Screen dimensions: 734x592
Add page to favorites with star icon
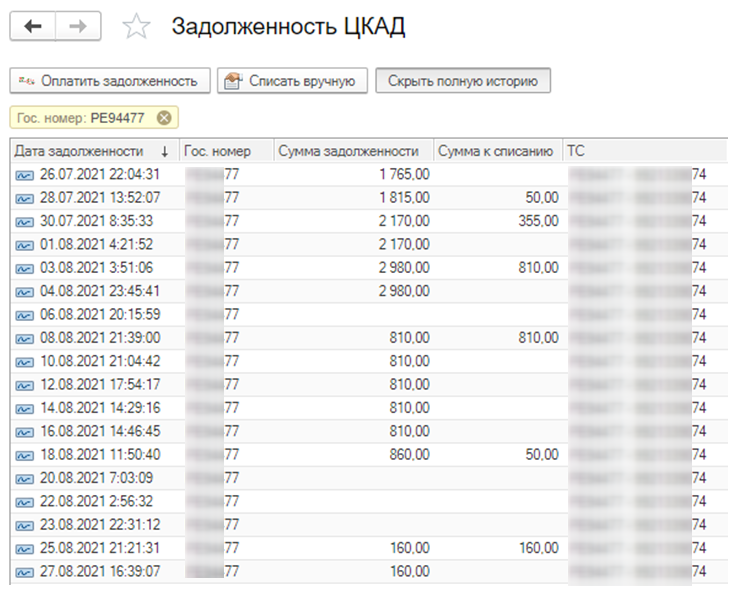click(136, 27)
